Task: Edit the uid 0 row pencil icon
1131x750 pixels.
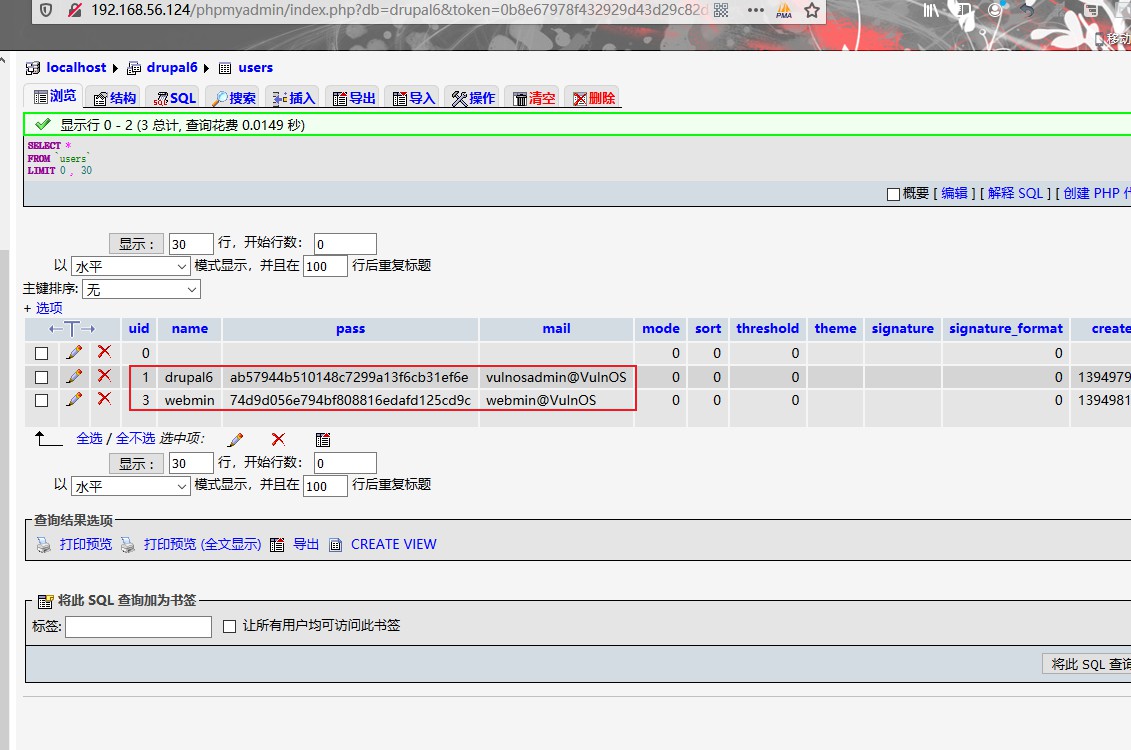Action: [x=74, y=352]
